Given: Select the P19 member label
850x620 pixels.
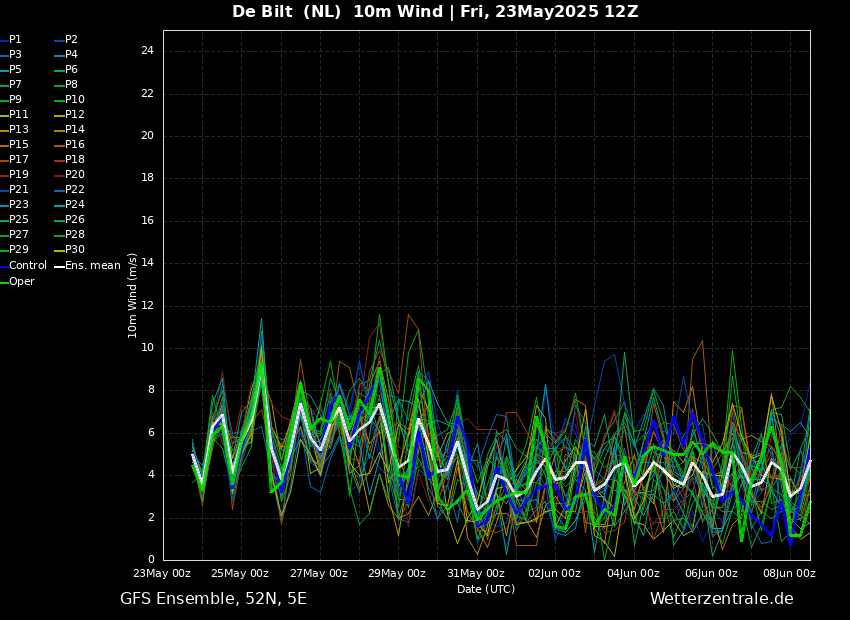Looking at the screenshot, I should [x=18, y=175].
